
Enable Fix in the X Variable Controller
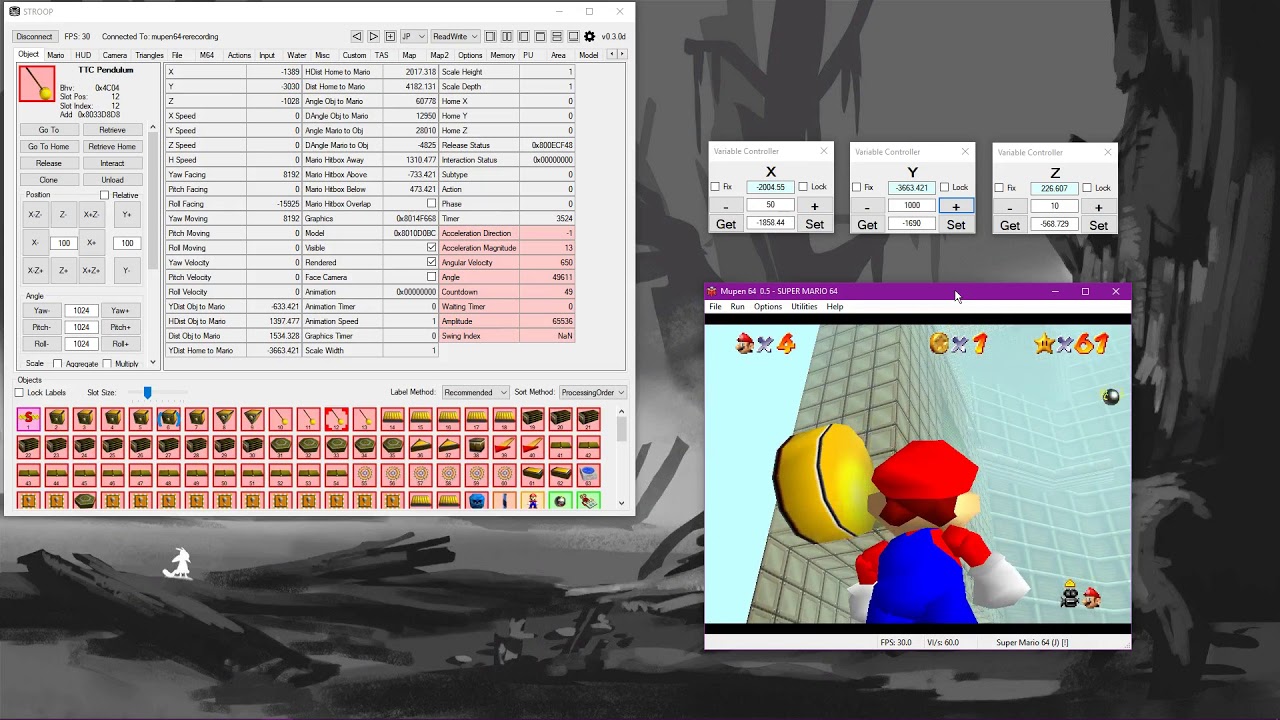coord(715,187)
